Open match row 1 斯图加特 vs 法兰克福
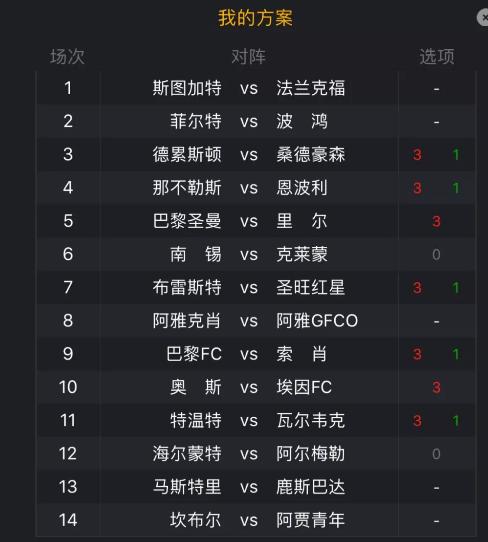The width and height of the screenshot is (488, 542). (x=256, y=88)
